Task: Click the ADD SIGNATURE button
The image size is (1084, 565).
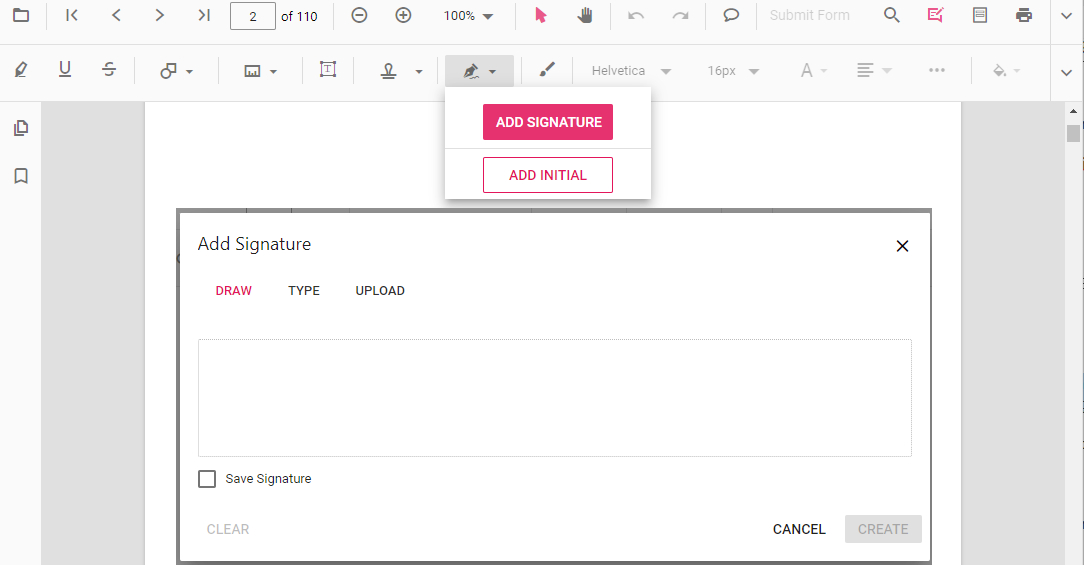Action: [548, 122]
